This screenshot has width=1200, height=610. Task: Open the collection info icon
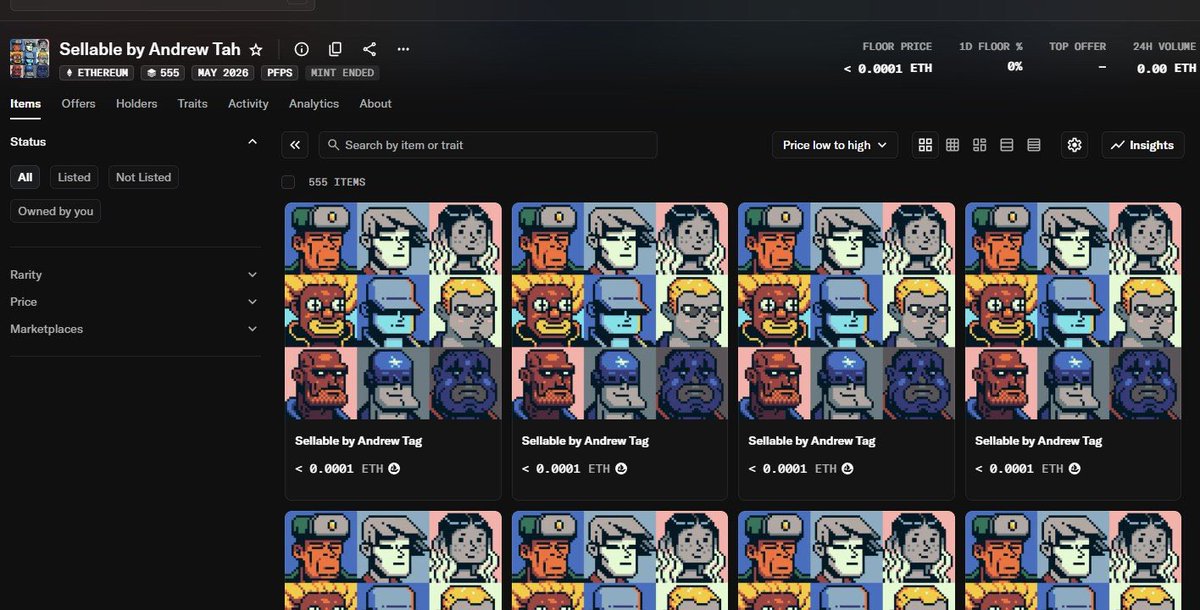pos(301,49)
